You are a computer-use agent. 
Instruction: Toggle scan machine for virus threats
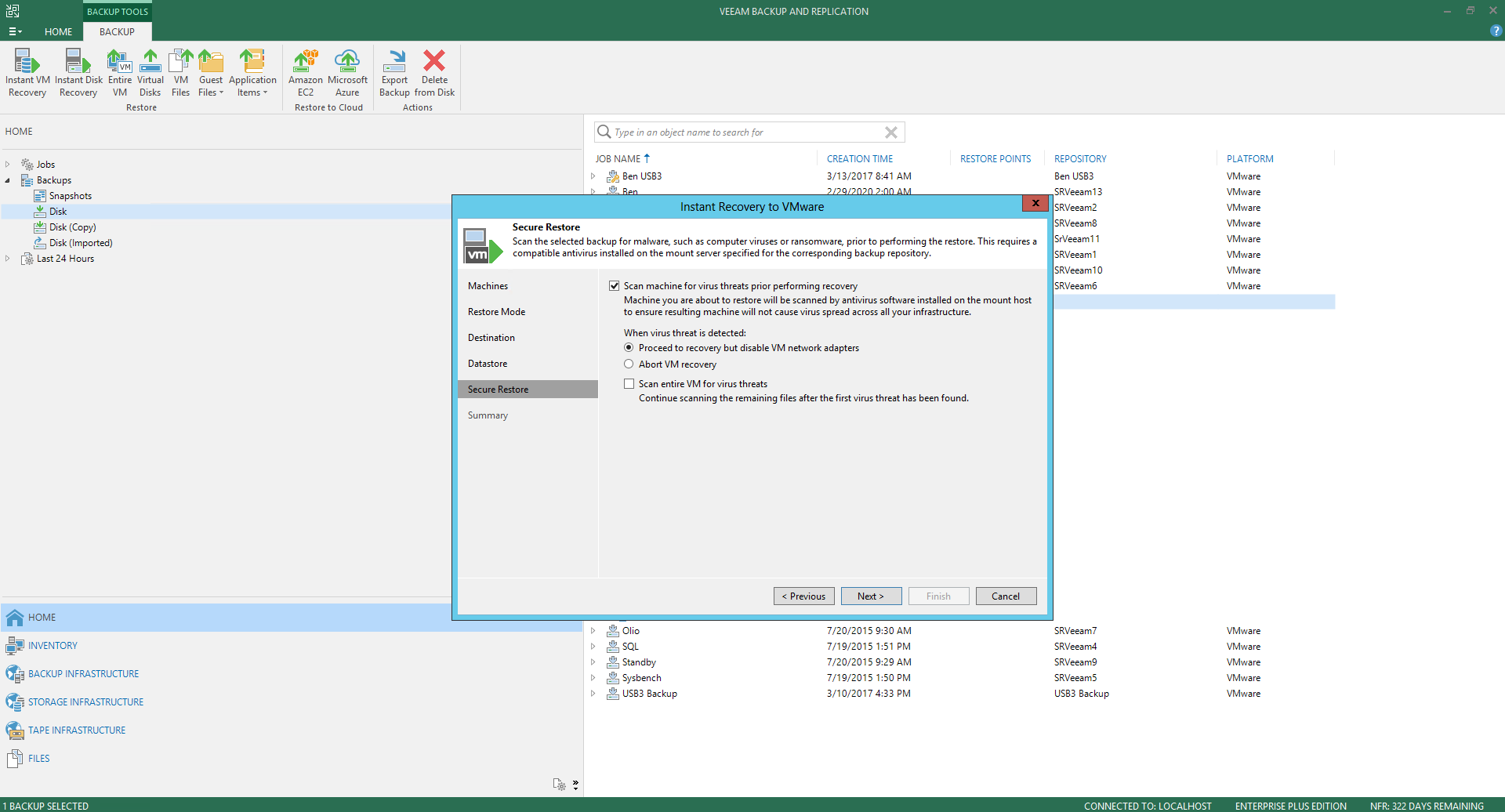click(615, 286)
